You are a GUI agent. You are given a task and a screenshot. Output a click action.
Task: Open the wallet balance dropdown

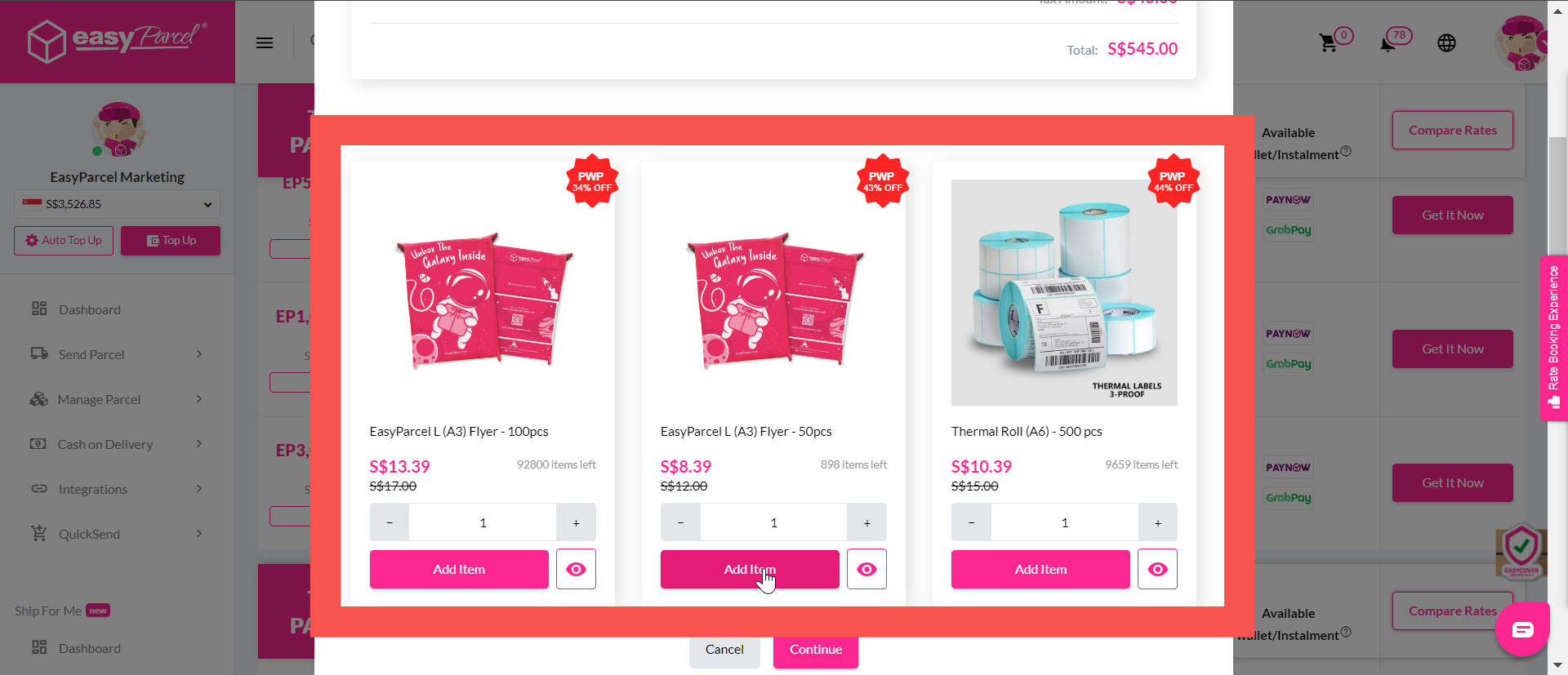(x=118, y=204)
